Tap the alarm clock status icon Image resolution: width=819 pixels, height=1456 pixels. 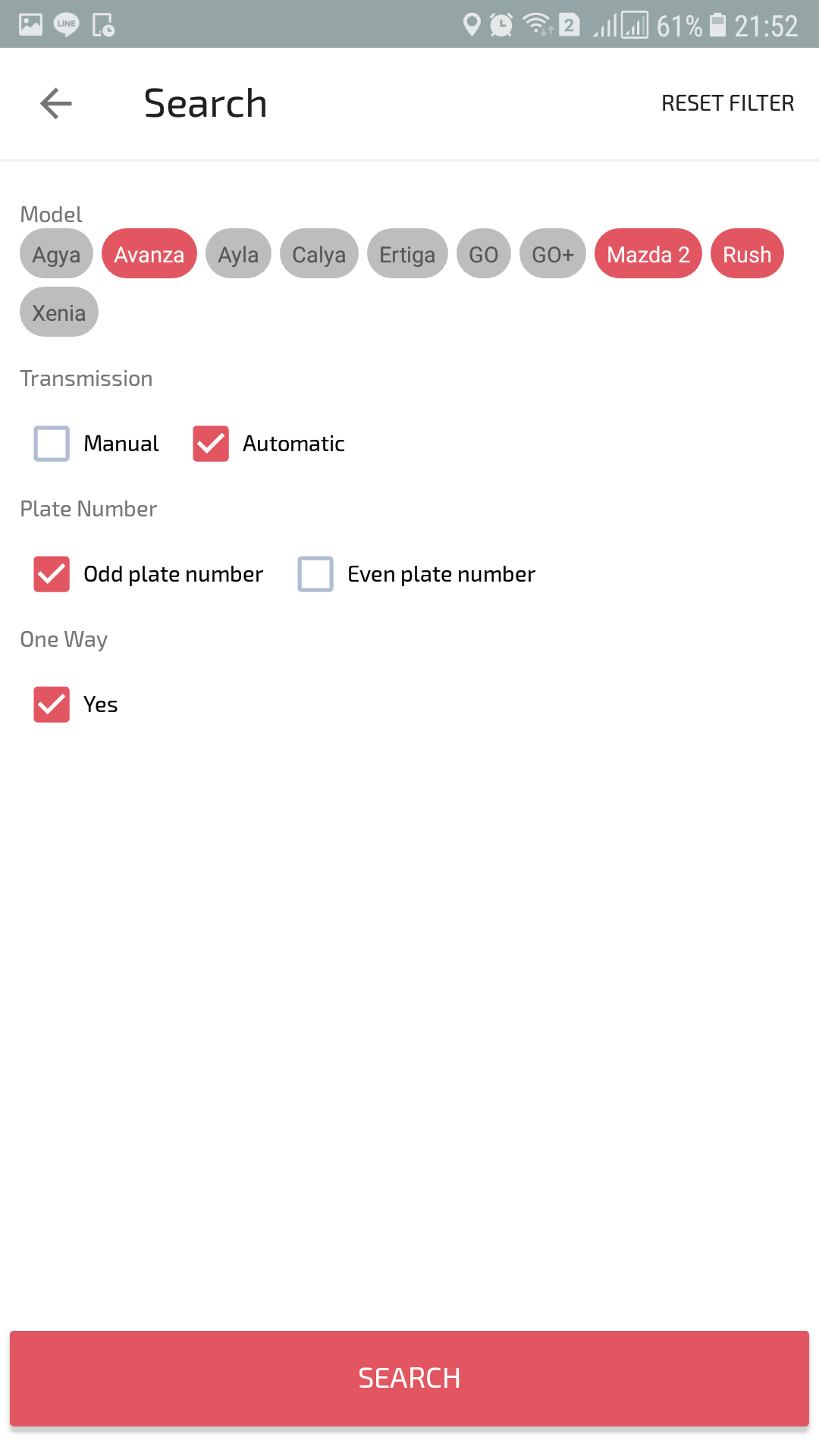click(x=501, y=25)
